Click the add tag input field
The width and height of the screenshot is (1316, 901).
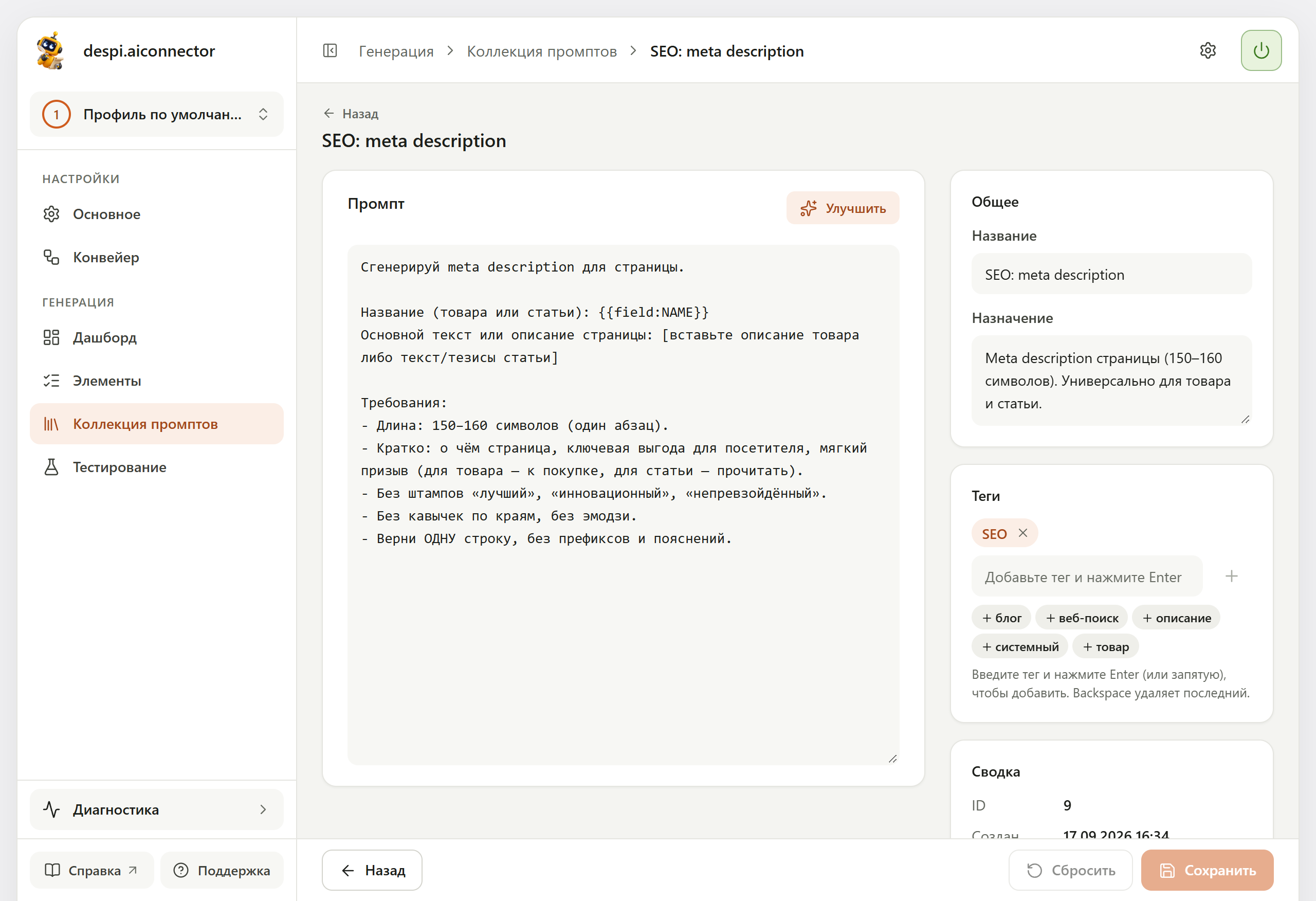coord(1086,576)
